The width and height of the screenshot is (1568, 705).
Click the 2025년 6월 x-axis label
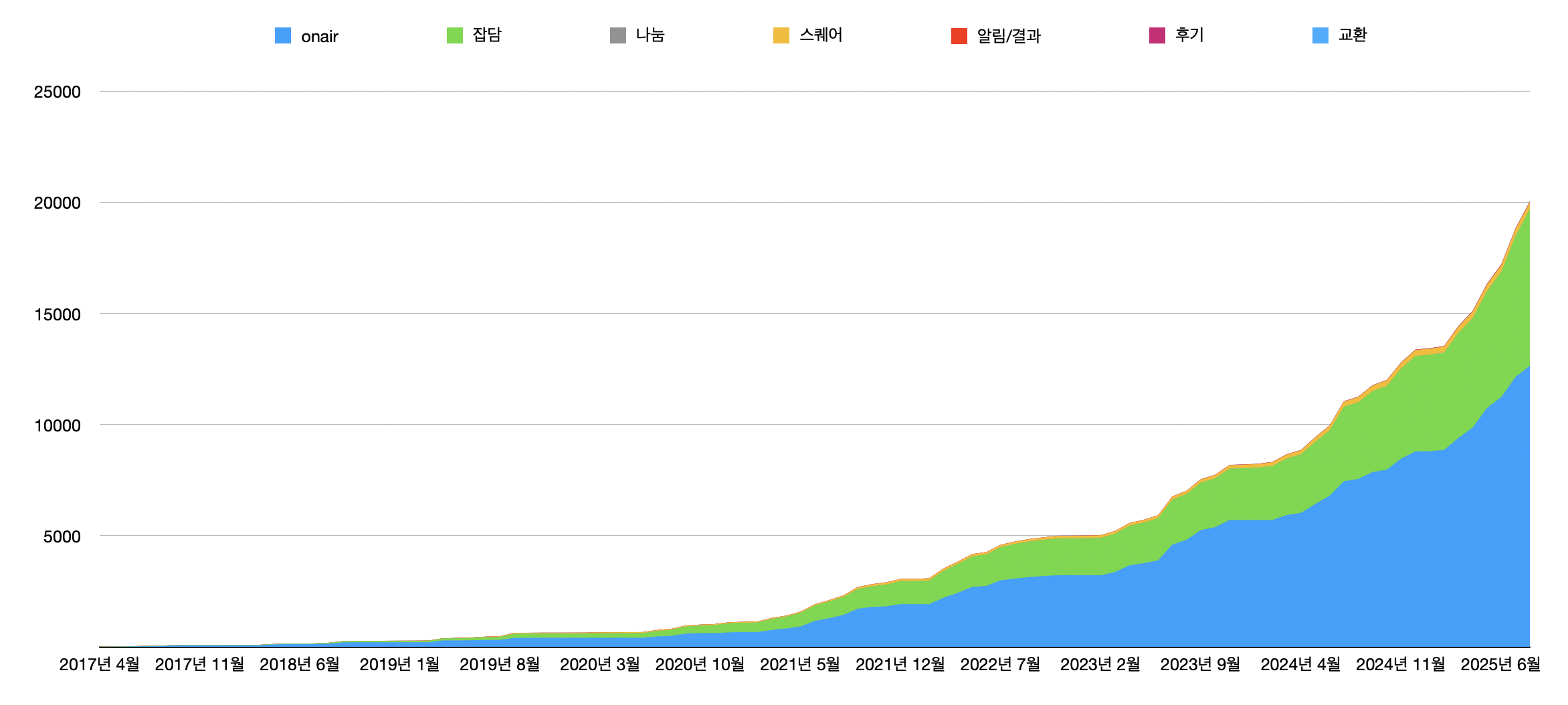tap(1500, 664)
